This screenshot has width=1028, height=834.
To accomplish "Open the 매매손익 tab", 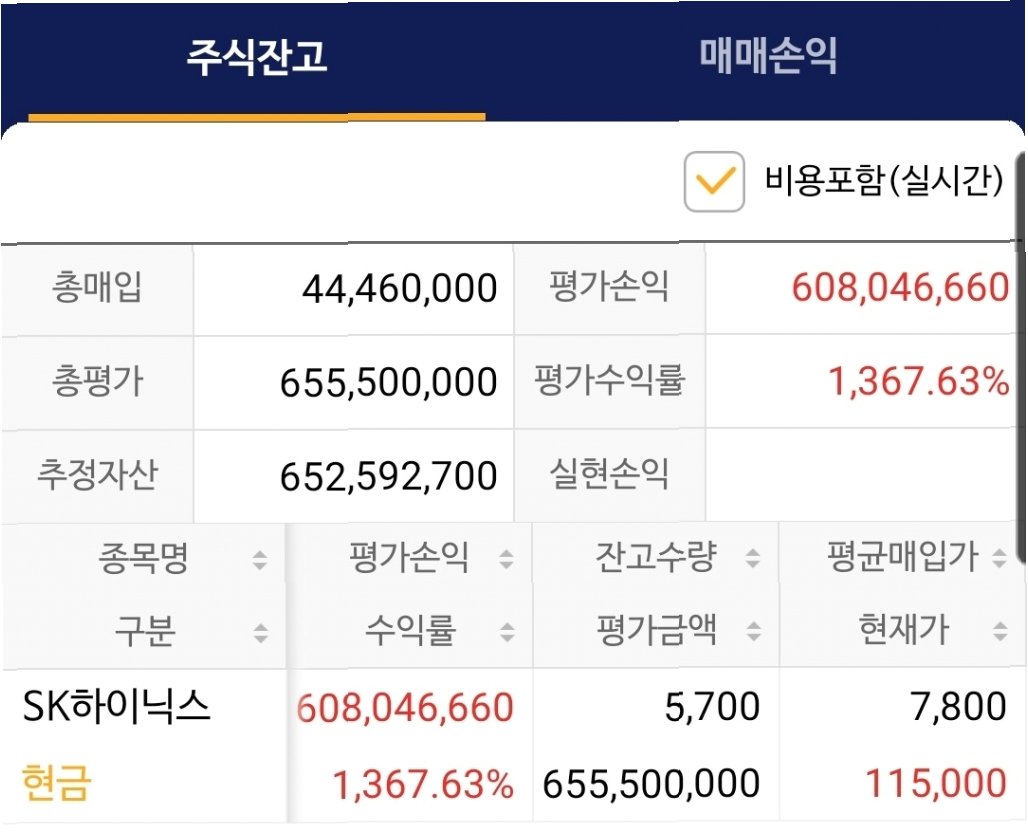I will pyautogui.click(x=768, y=56).
